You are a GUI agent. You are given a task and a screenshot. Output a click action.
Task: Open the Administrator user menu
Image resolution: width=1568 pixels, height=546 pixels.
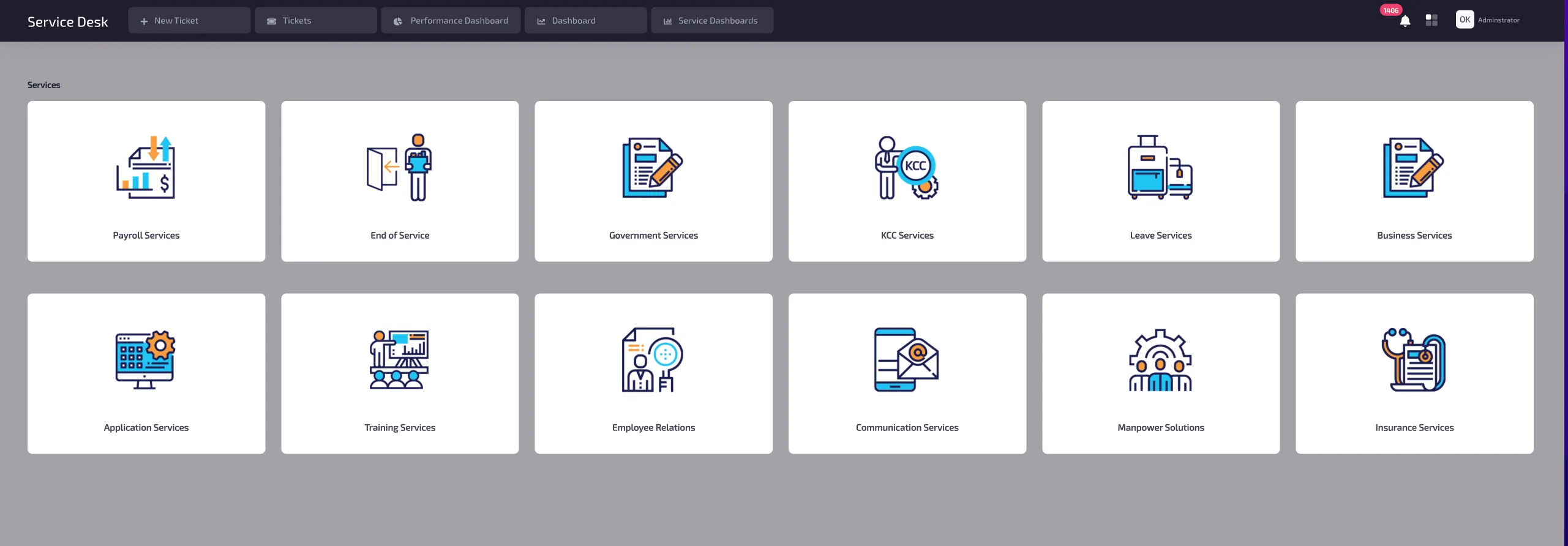(1488, 20)
